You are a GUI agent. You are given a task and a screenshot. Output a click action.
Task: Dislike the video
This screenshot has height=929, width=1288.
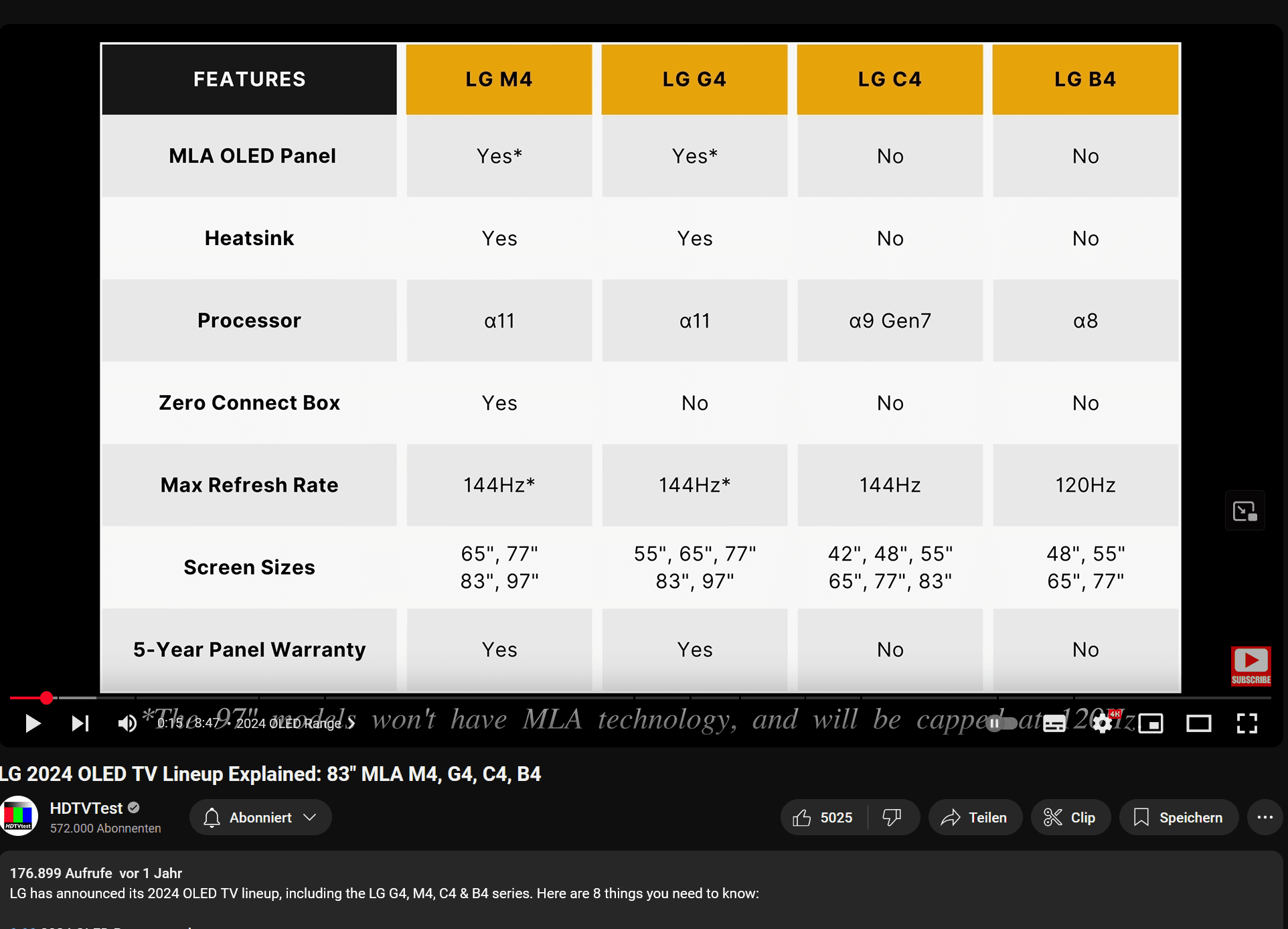(x=892, y=817)
